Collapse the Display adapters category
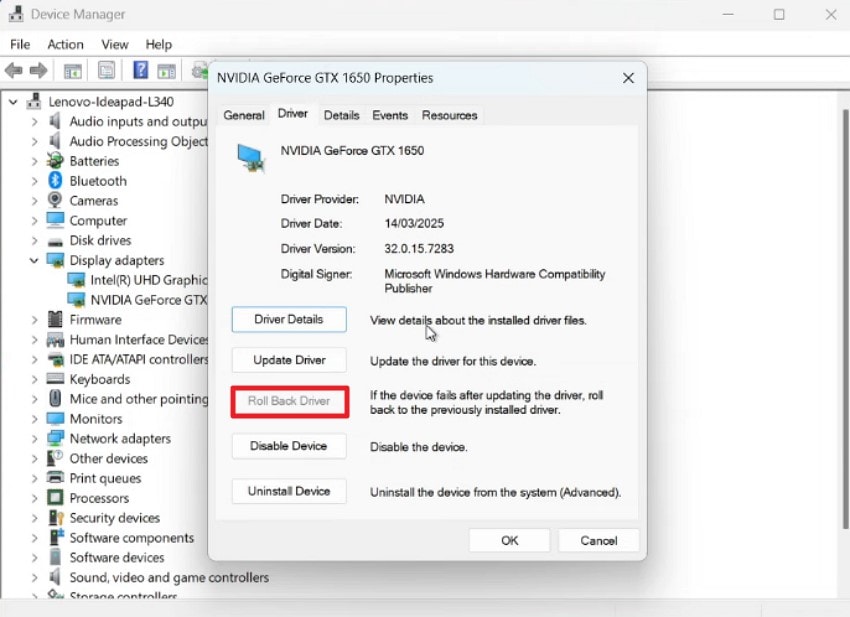 pos(34,260)
